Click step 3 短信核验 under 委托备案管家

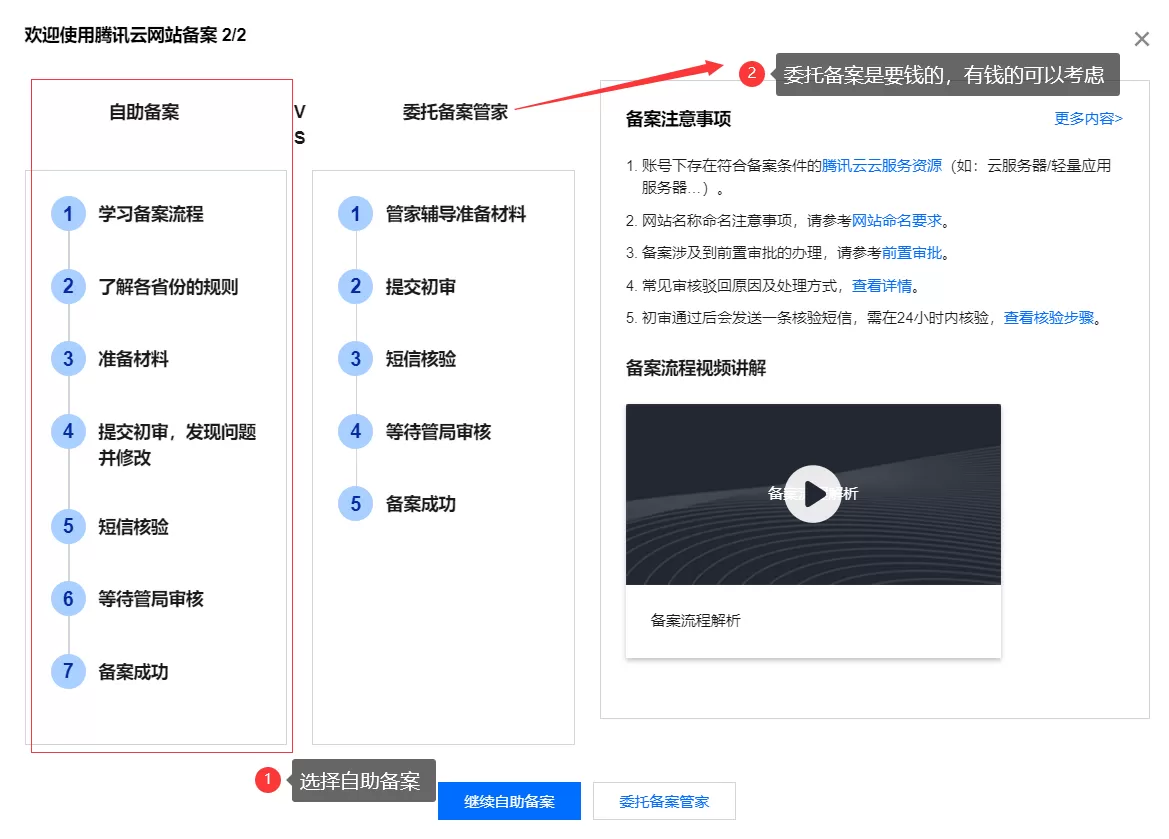pyautogui.click(x=354, y=359)
